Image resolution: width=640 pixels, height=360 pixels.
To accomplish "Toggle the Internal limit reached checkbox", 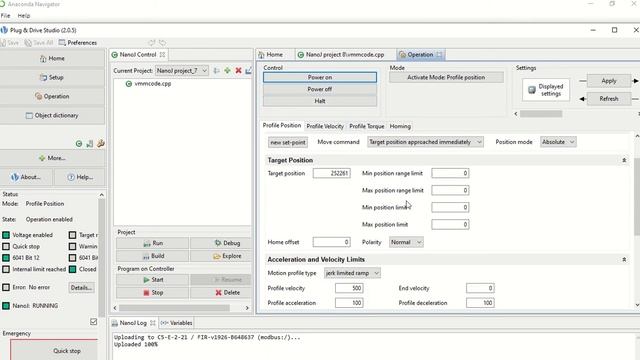I will pyautogui.click(x=6, y=269).
